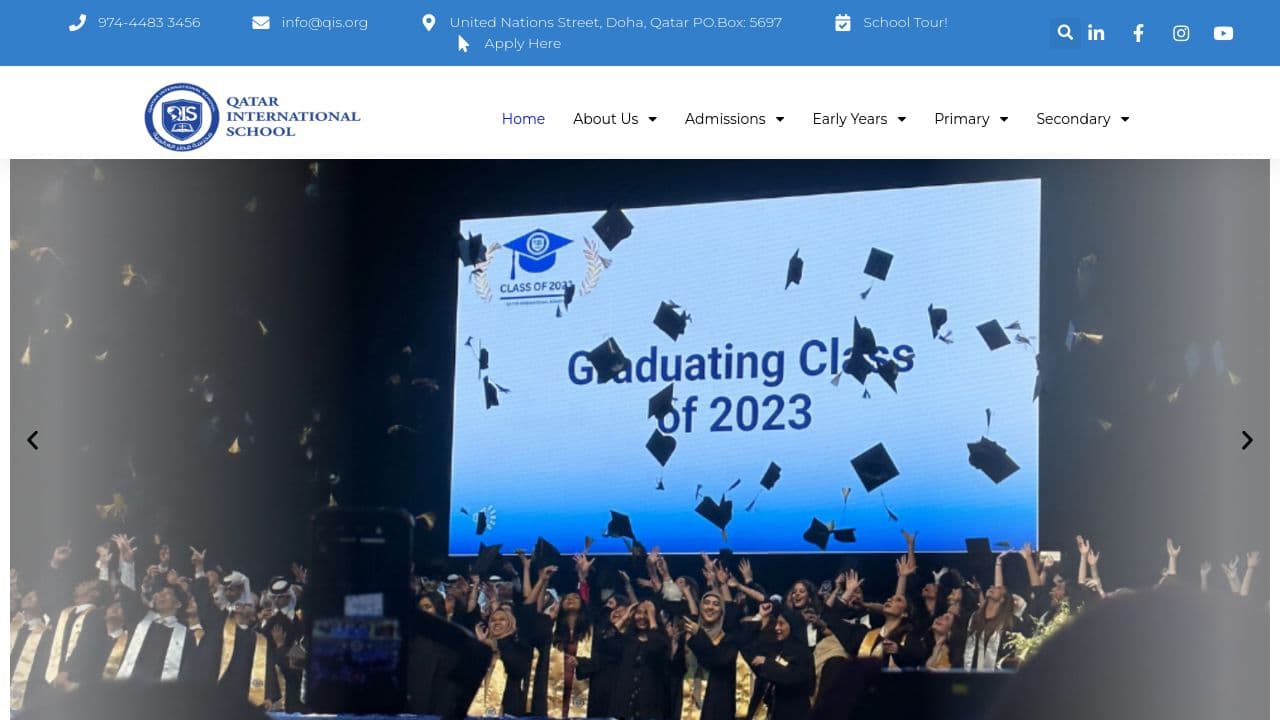This screenshot has height=720, width=1280.
Task: Click the calendar icon beside School Tour
Action: point(843,21)
